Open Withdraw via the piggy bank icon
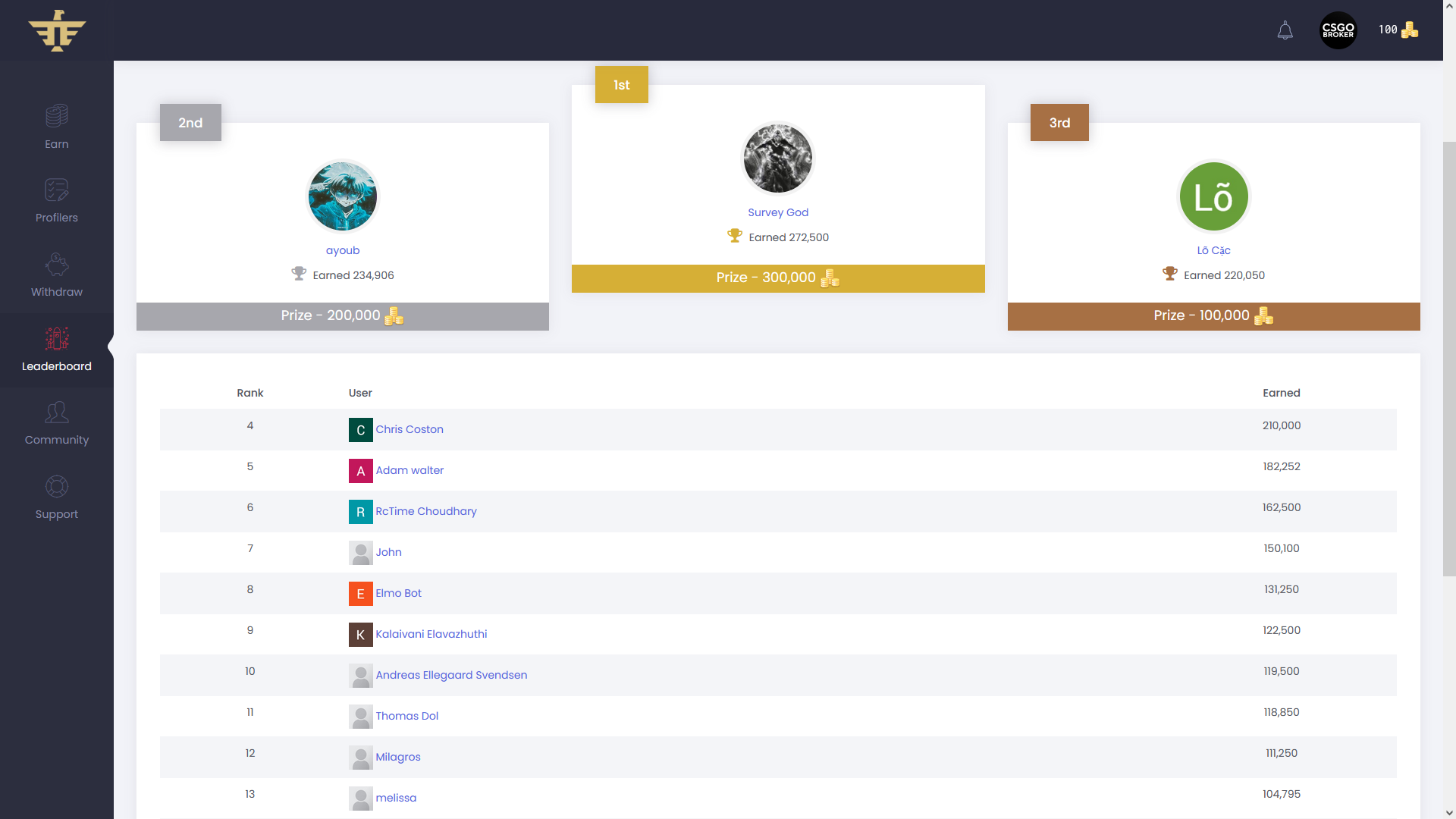 pos(56,263)
